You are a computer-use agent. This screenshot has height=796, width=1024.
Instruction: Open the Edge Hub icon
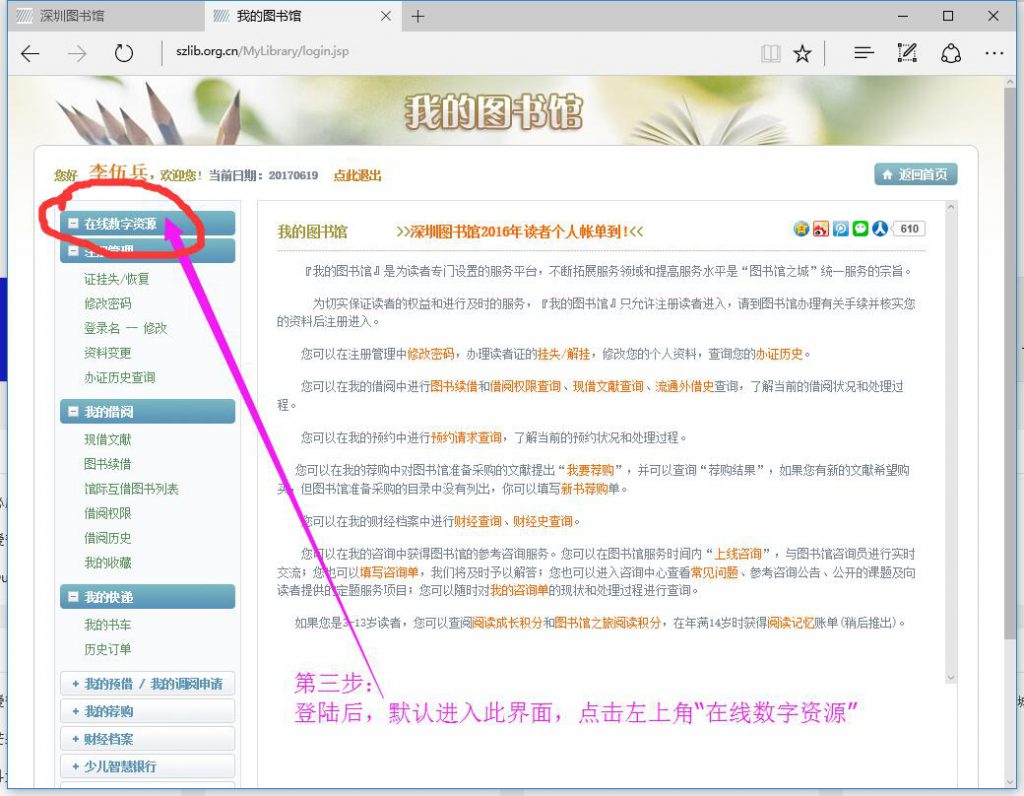[x=864, y=54]
